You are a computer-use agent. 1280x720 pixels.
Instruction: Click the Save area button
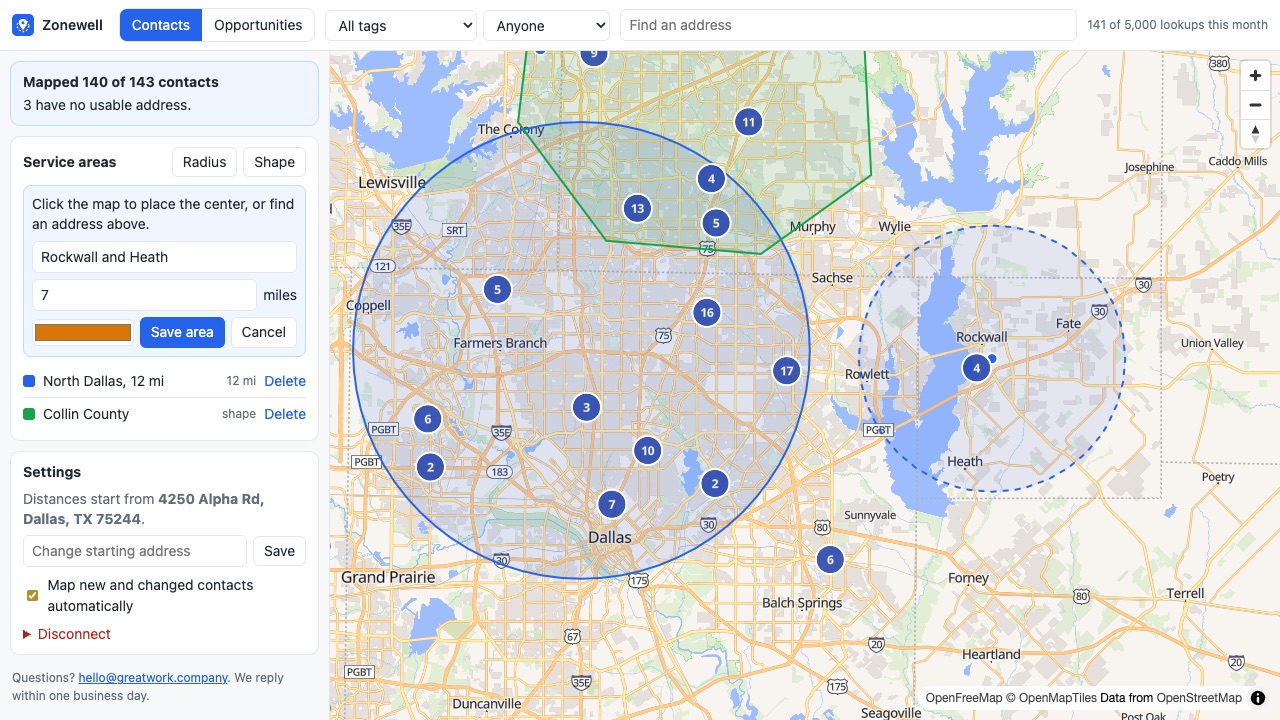(182, 332)
